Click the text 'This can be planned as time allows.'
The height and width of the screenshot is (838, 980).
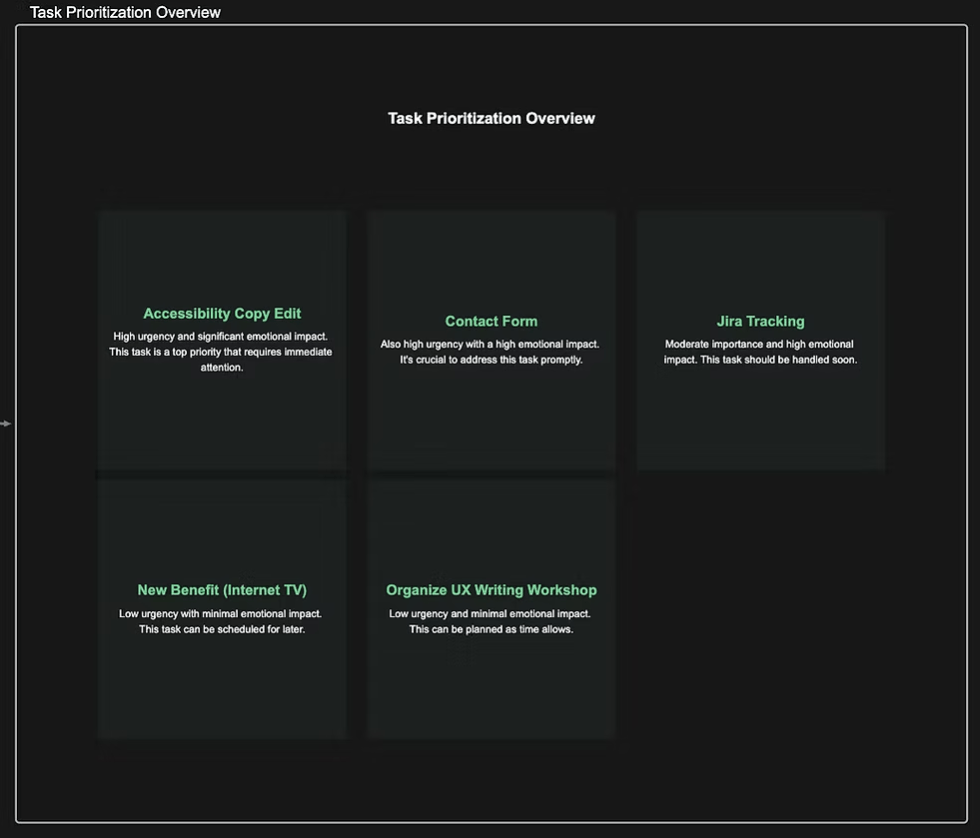click(491, 629)
